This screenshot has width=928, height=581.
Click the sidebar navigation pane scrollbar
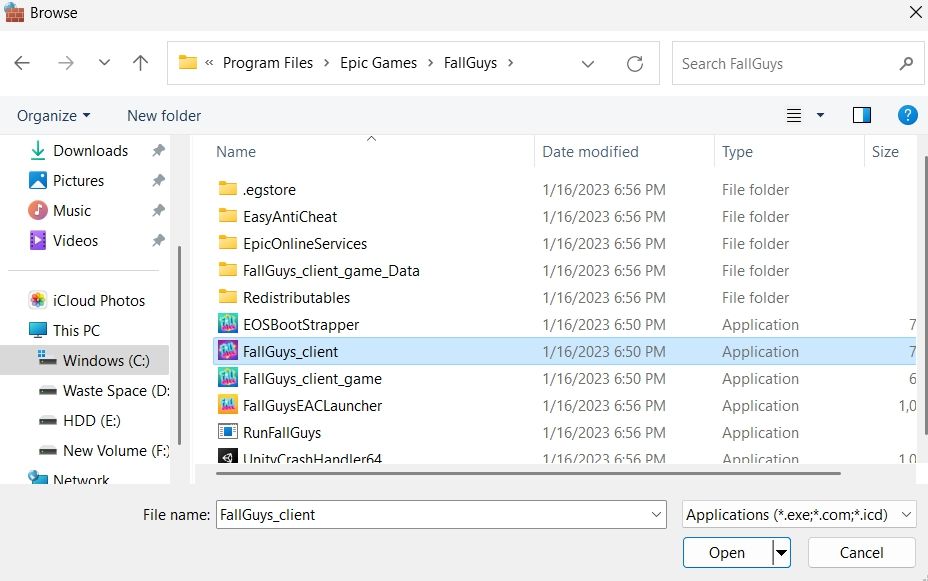[x=179, y=345]
